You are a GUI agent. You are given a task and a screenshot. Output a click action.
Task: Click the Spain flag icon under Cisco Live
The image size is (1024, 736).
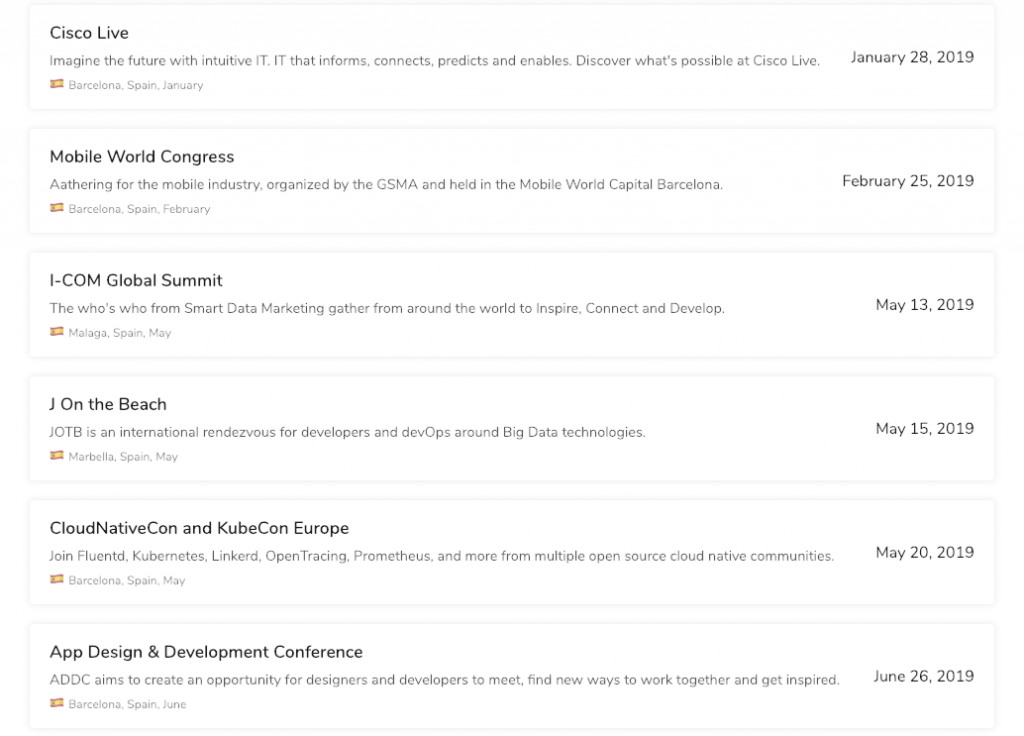coord(57,84)
